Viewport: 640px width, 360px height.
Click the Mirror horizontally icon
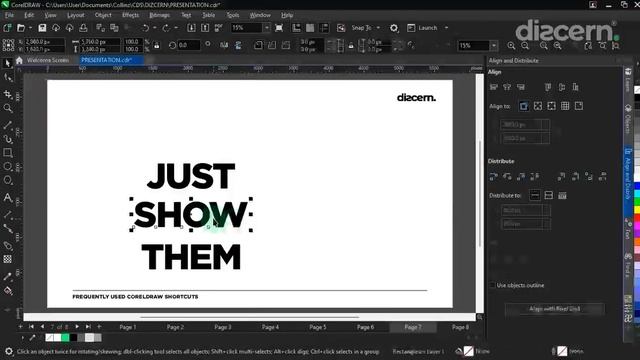click(224, 45)
